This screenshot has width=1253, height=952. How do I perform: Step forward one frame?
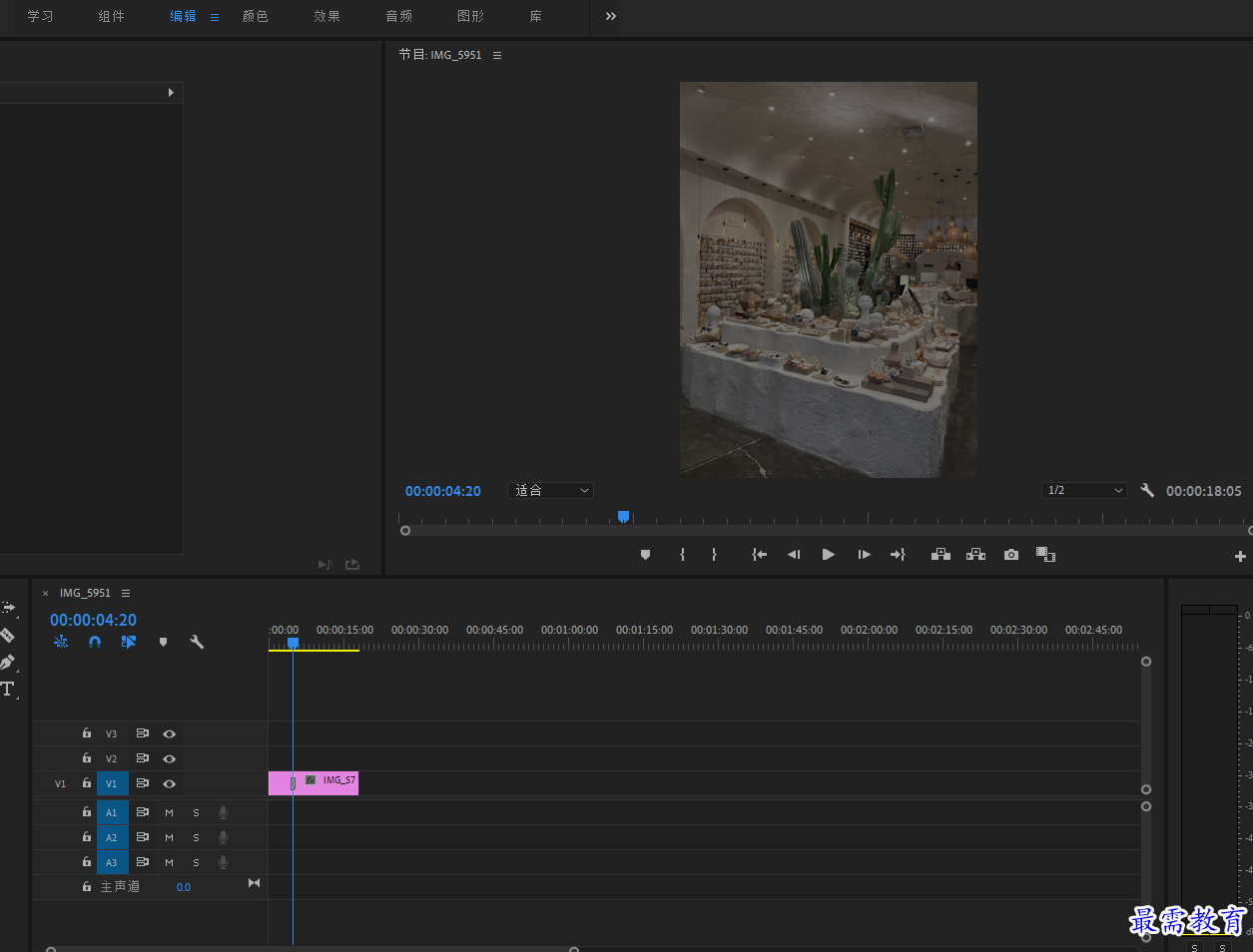[x=865, y=555]
